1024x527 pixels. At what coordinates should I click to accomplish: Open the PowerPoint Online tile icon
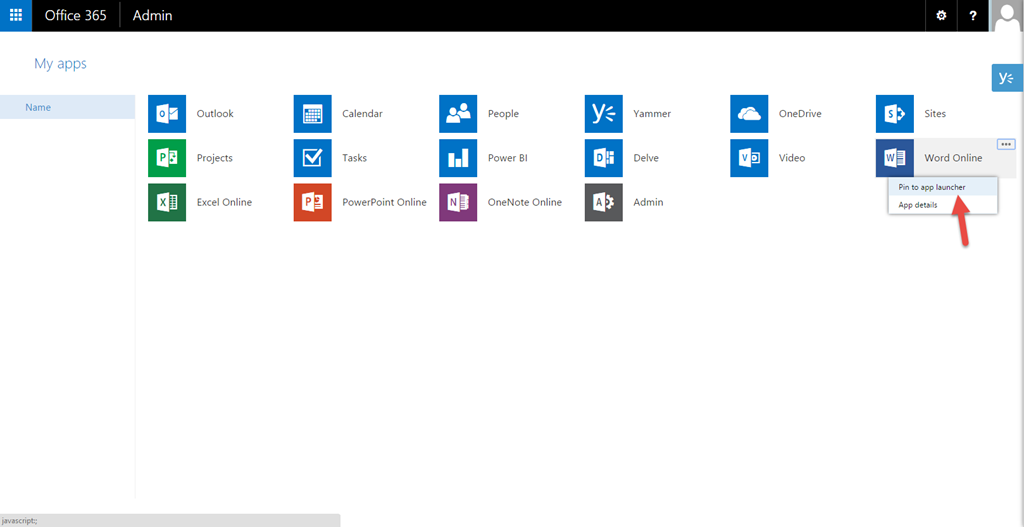coord(313,202)
